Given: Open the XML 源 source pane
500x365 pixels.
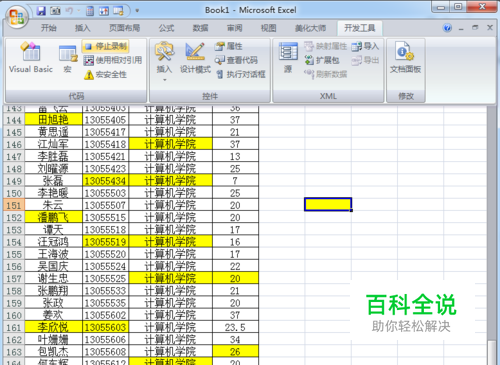Looking at the screenshot, I should pos(288,58).
